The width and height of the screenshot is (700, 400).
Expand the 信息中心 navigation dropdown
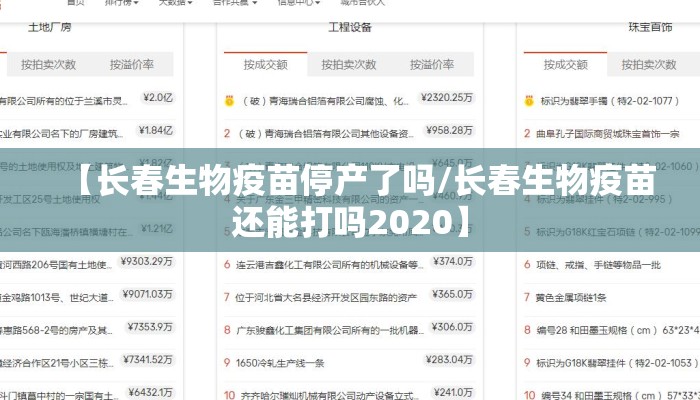pos(299,2)
